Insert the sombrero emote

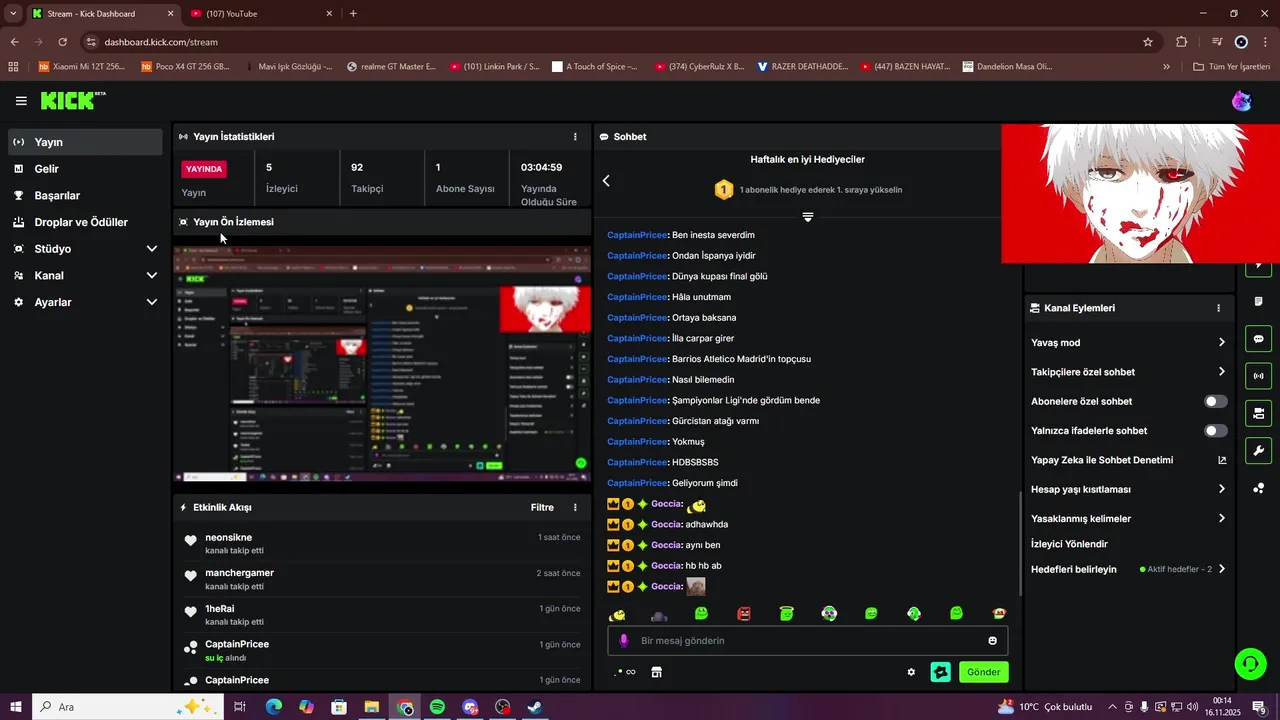(999, 614)
